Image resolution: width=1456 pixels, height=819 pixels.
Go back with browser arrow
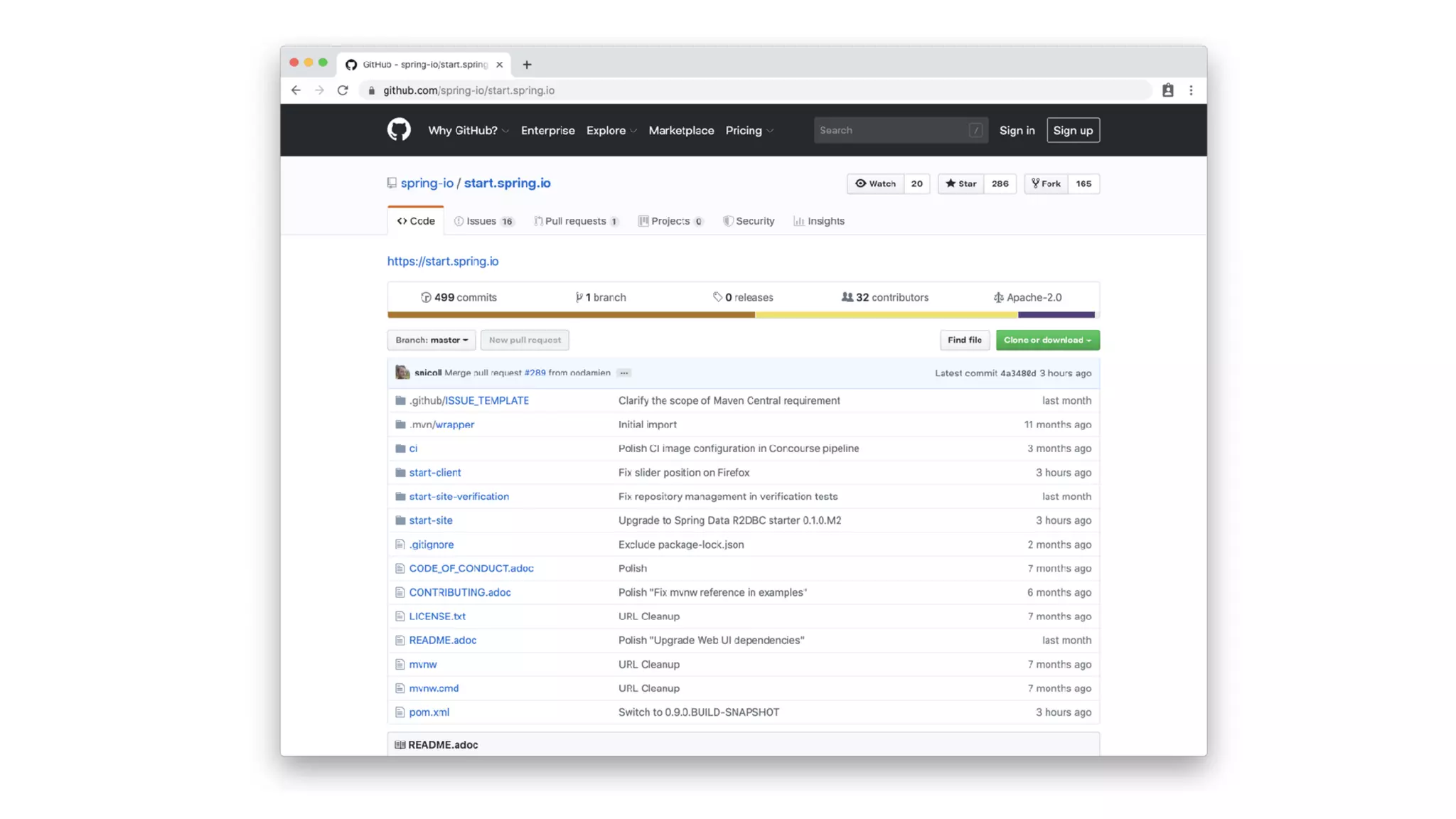coord(296,90)
